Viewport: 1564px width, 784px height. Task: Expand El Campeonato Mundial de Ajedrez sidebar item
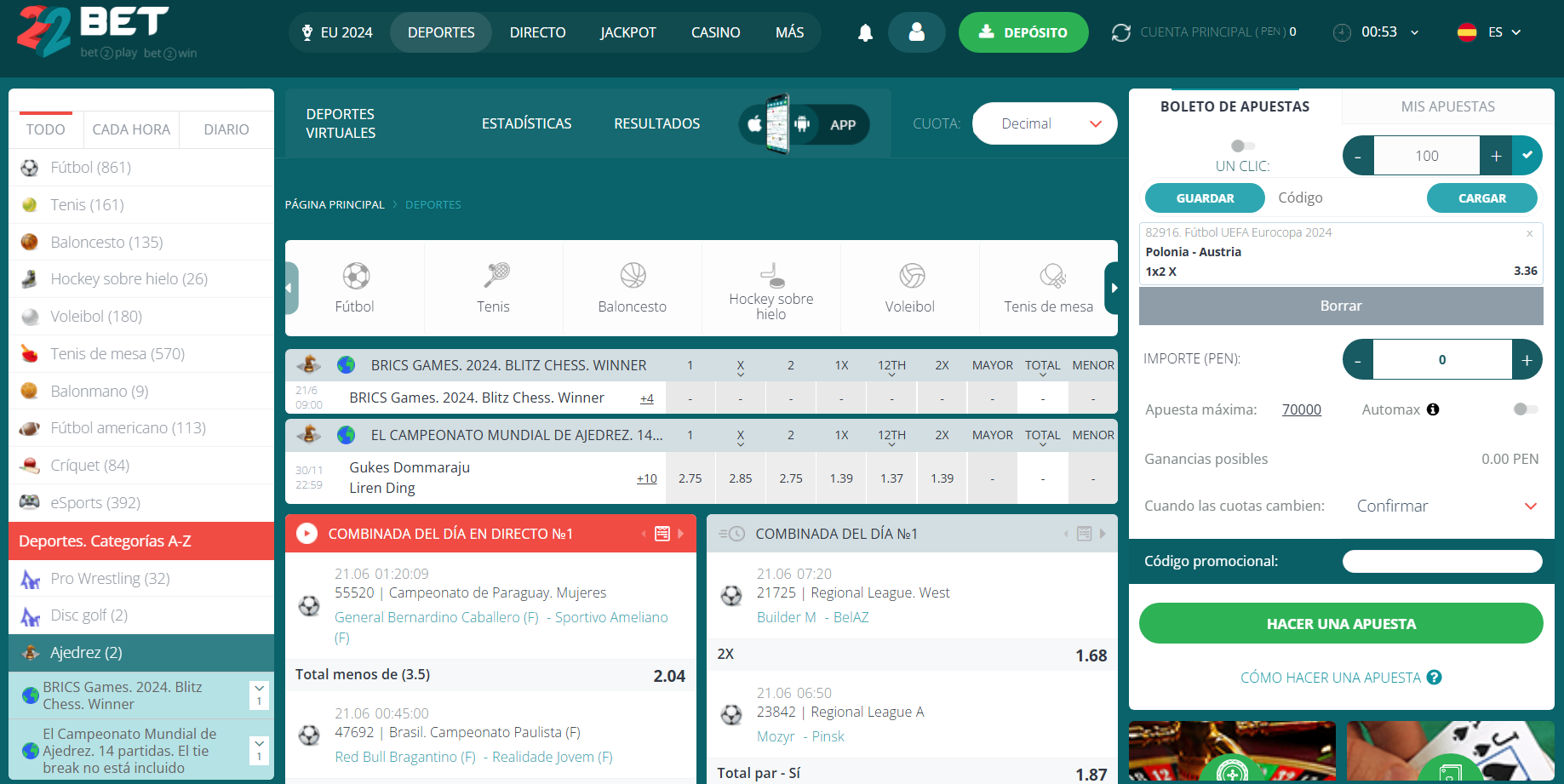tap(260, 750)
